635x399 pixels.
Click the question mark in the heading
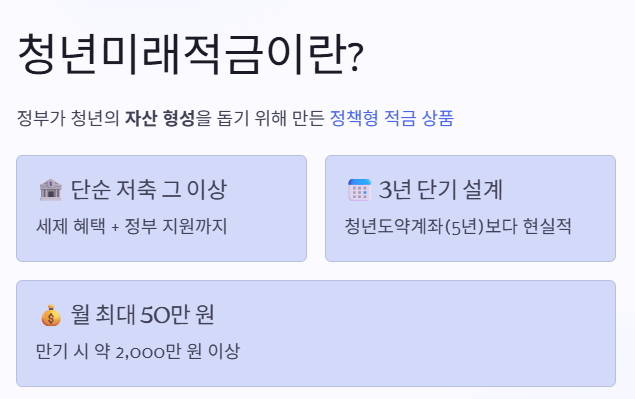(355, 59)
